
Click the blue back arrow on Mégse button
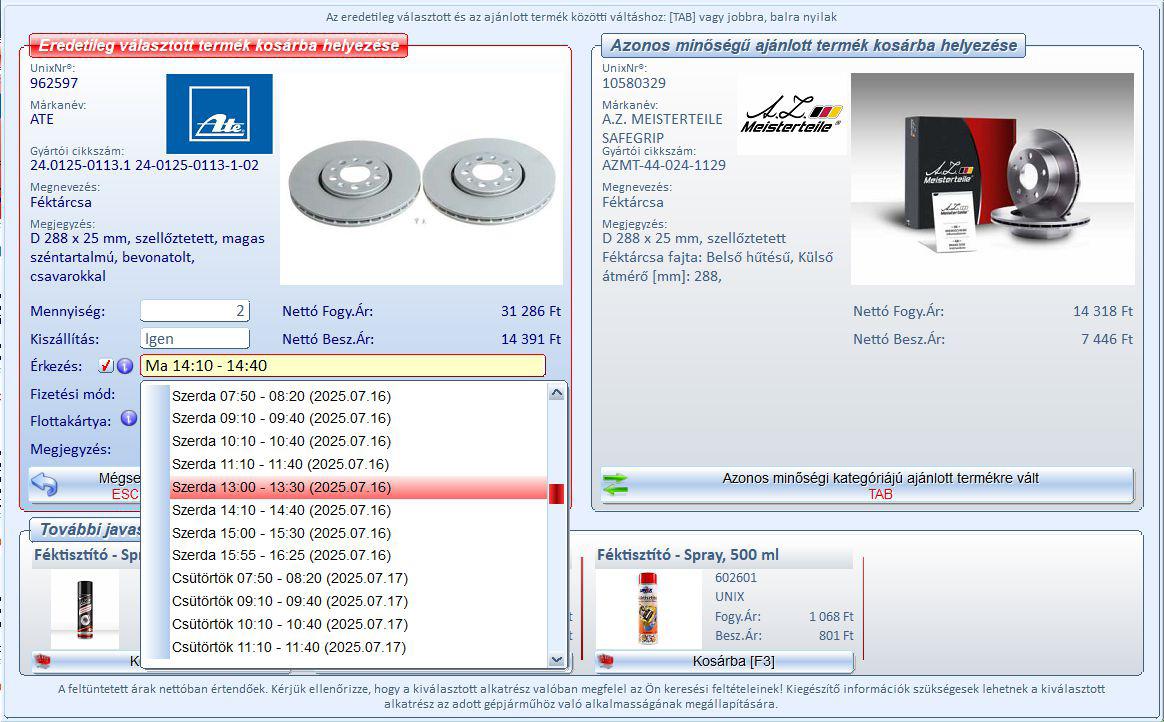point(45,485)
